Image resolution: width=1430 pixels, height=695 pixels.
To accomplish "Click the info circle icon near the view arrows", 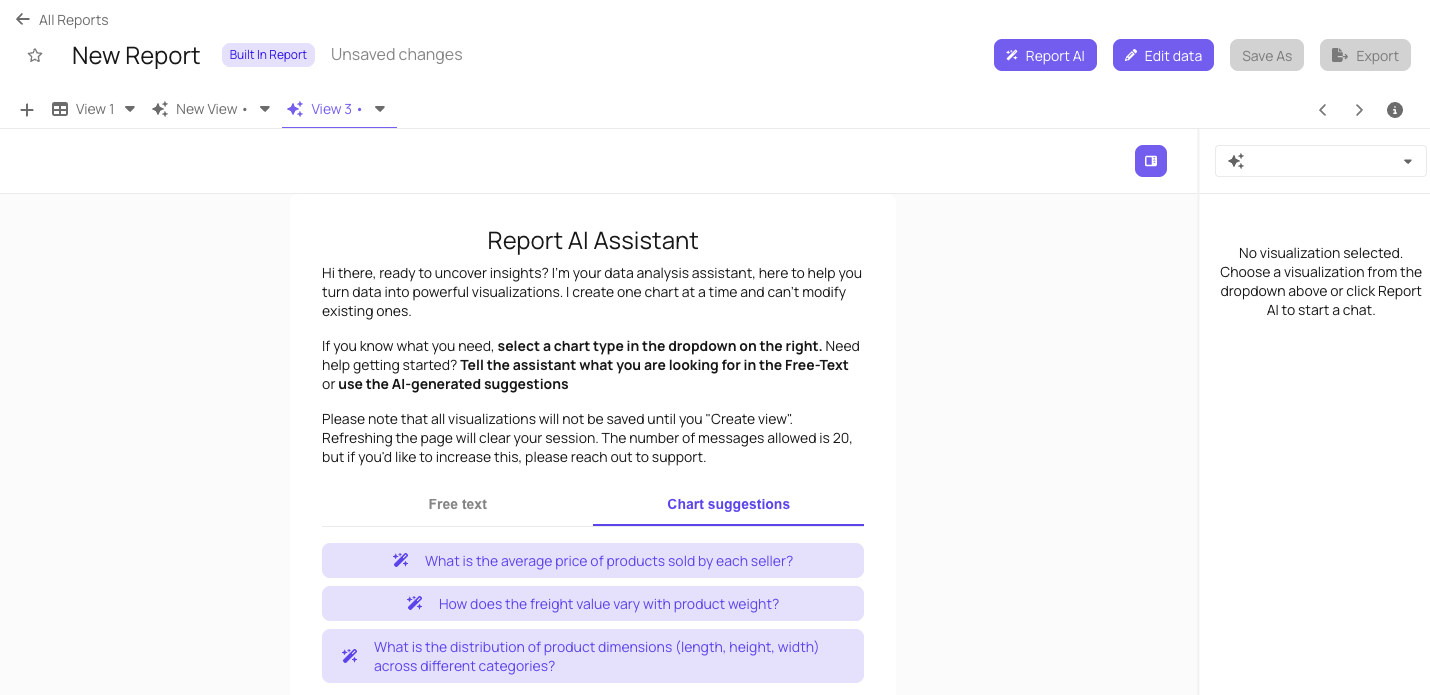I will pos(1395,110).
